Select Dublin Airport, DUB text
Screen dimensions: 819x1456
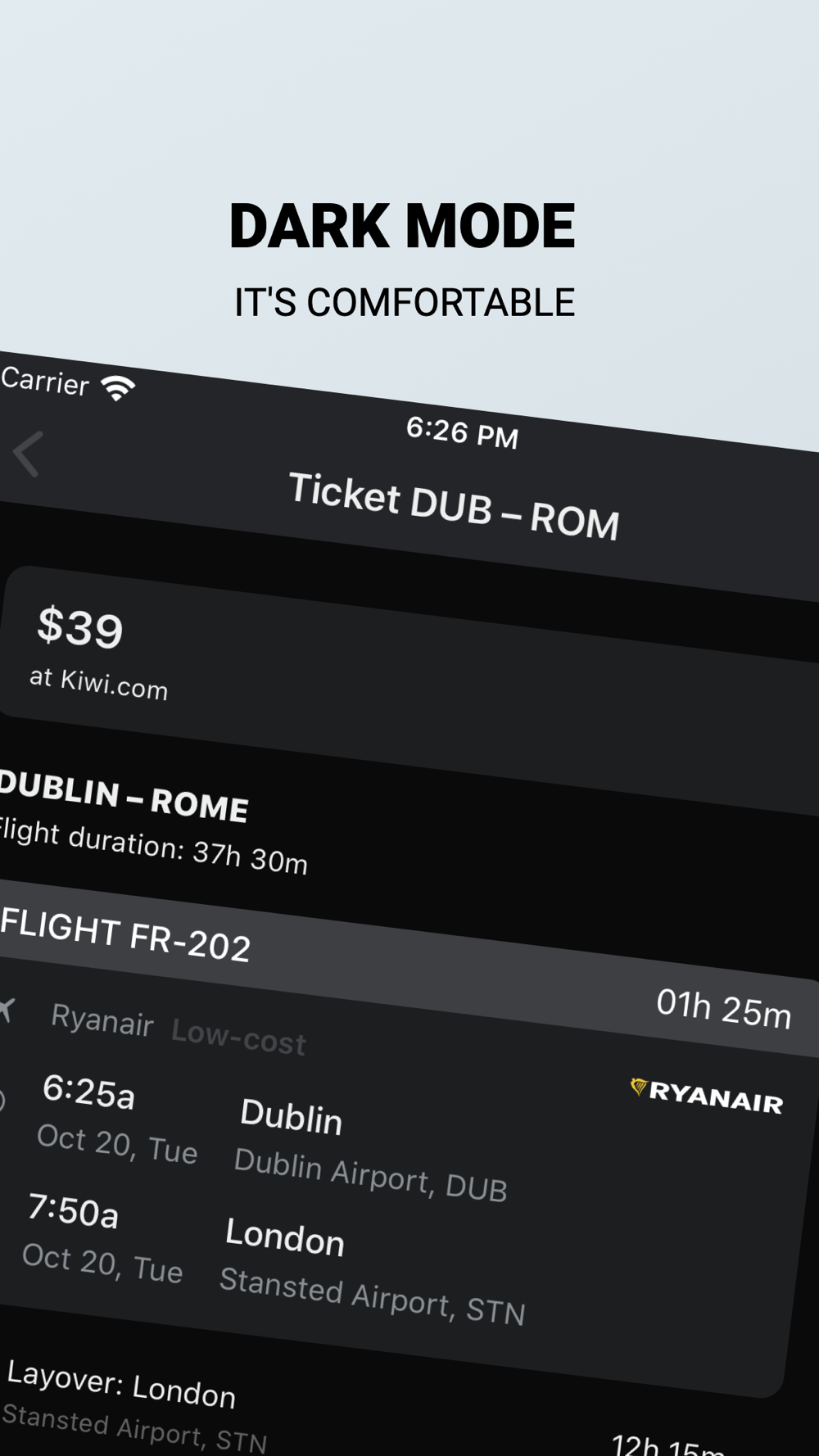coord(370,1175)
